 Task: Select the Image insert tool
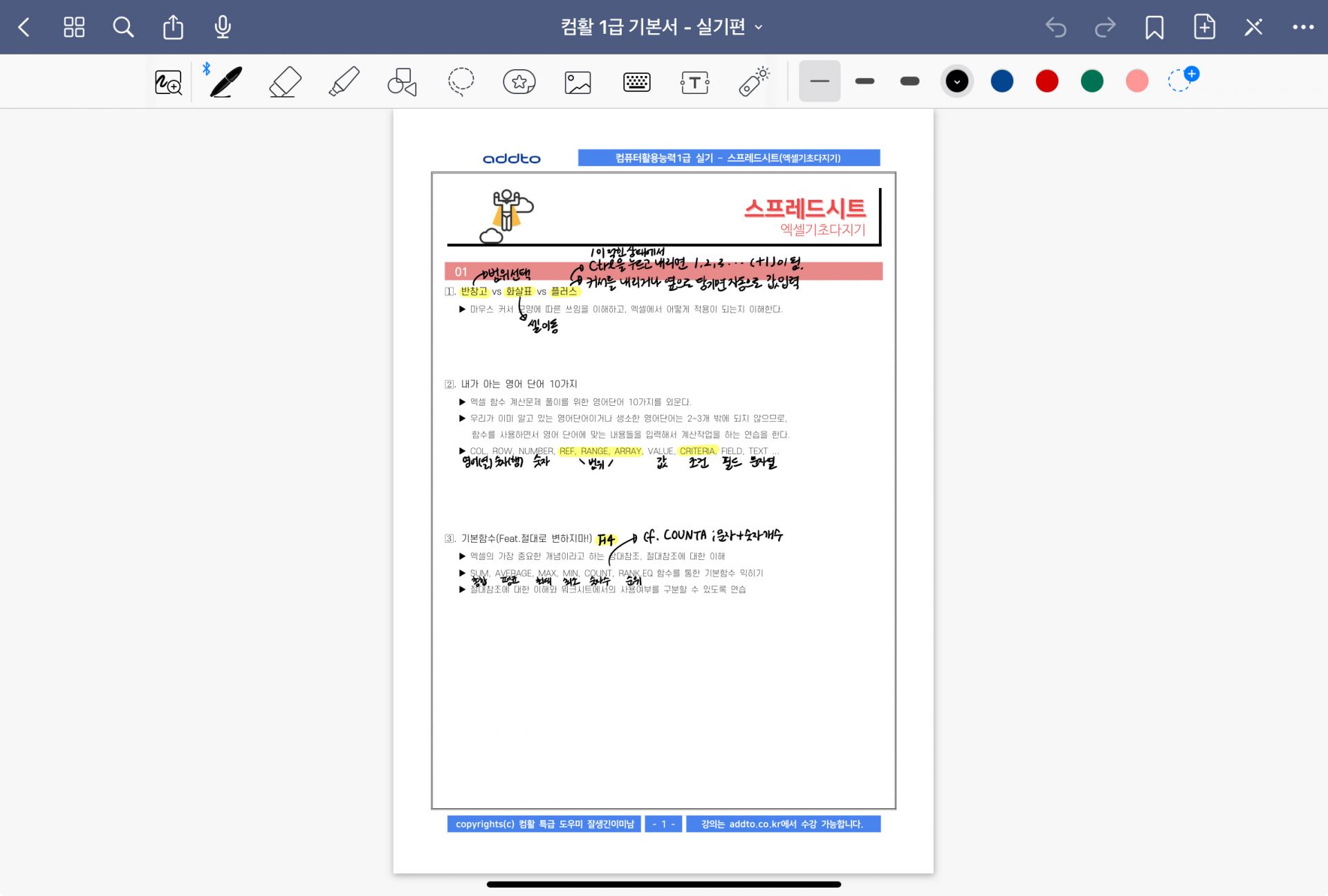(x=578, y=82)
